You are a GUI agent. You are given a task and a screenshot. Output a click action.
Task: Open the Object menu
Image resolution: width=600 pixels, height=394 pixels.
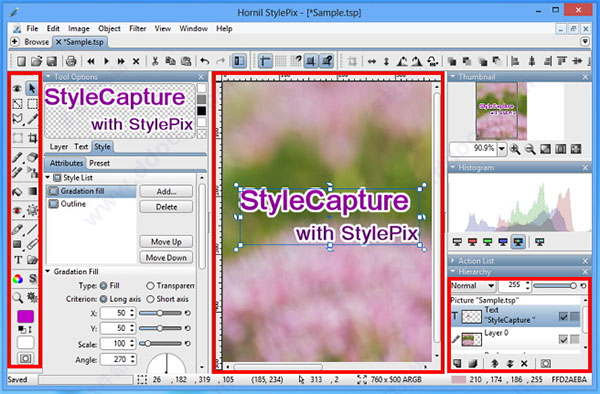[109, 29]
